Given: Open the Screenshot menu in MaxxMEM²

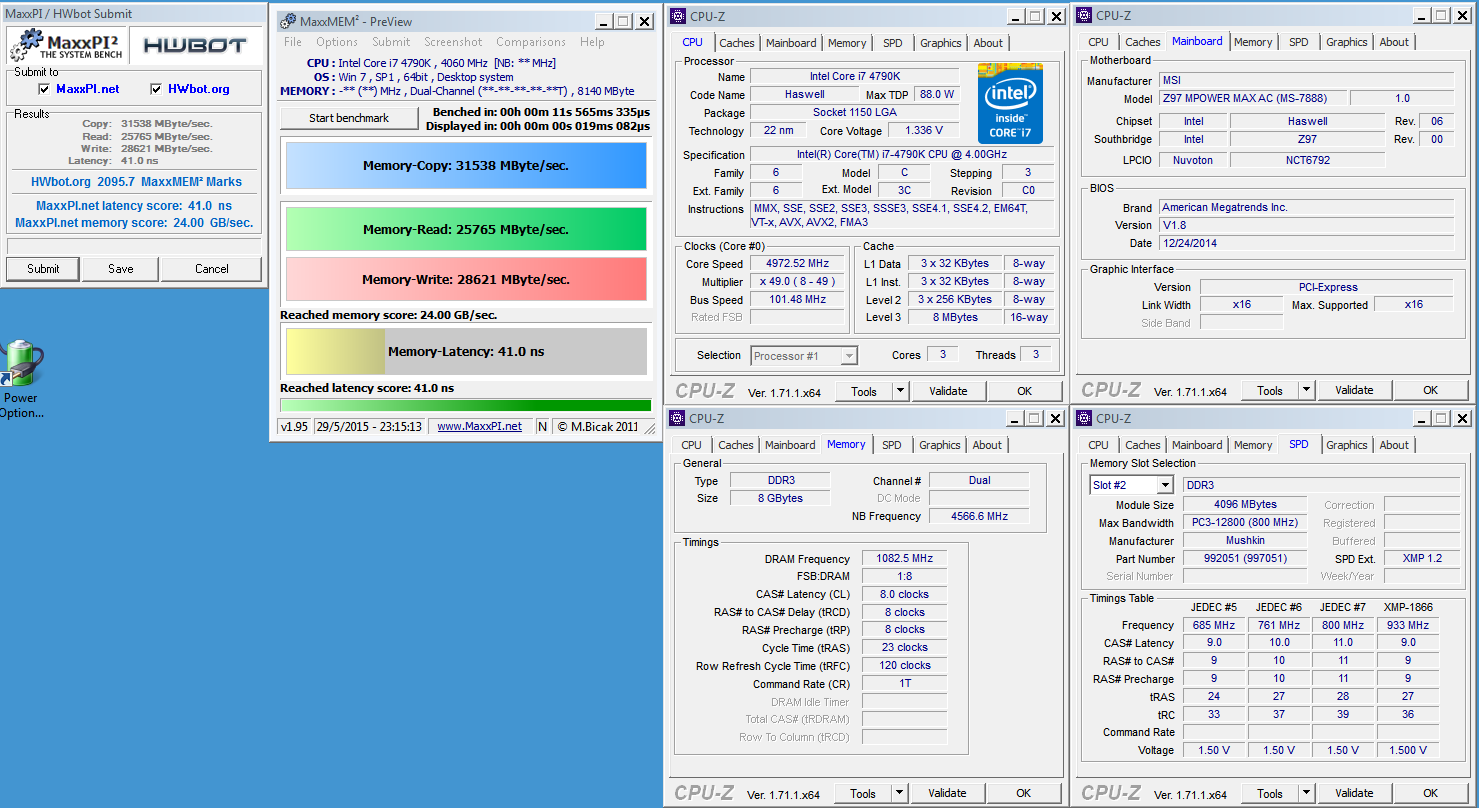Looking at the screenshot, I should pos(453,42).
